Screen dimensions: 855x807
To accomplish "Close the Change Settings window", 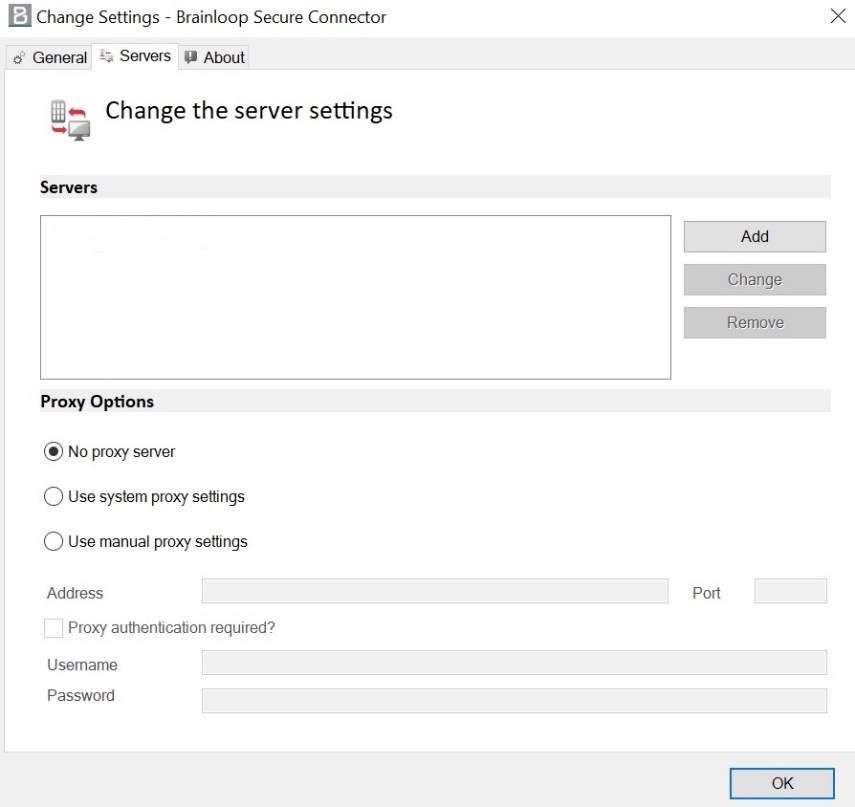I will 838,16.
